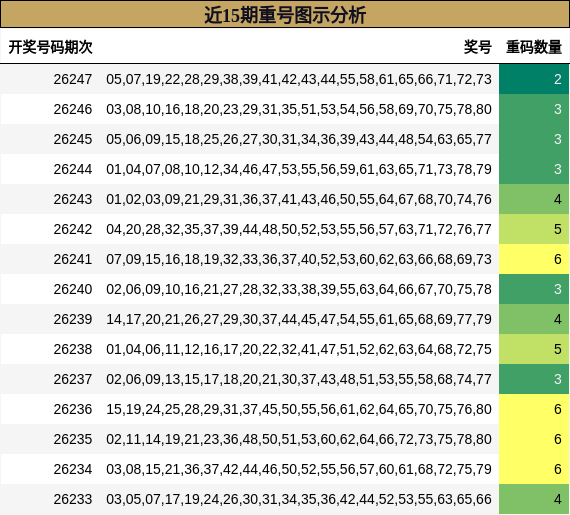Click the numbers starting 02,06,09,10 for period 26240

pos(299,289)
